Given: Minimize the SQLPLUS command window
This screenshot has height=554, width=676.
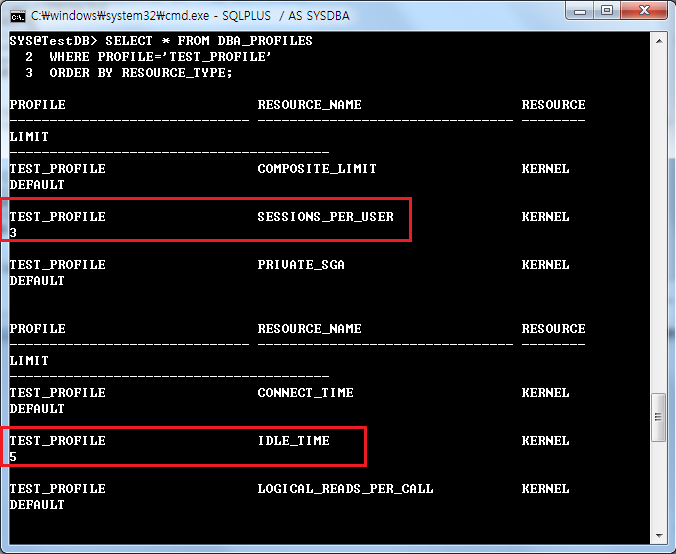Looking at the screenshot, I should 579,11.
